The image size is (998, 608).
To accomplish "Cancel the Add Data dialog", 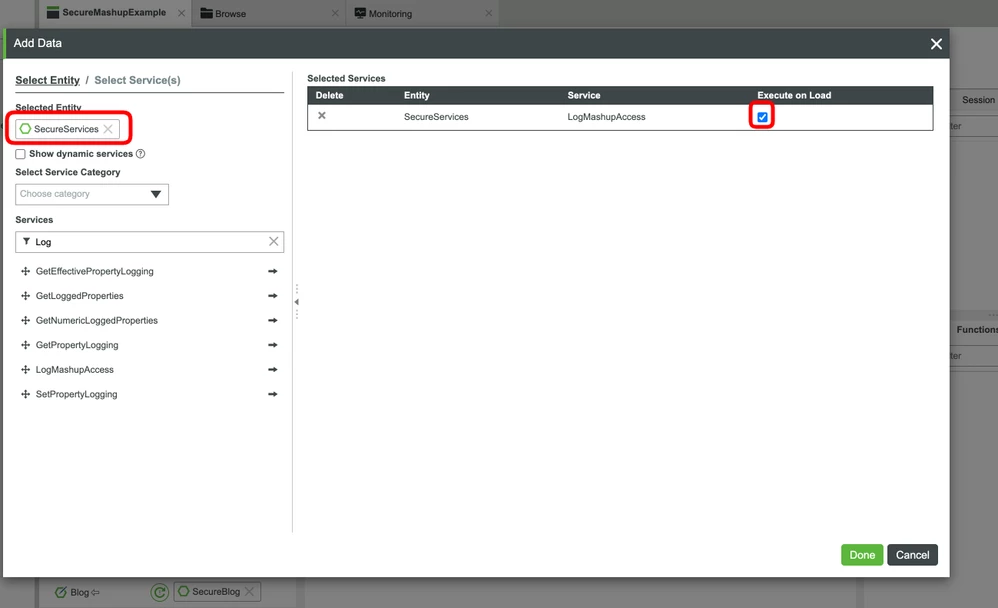I will [912, 554].
